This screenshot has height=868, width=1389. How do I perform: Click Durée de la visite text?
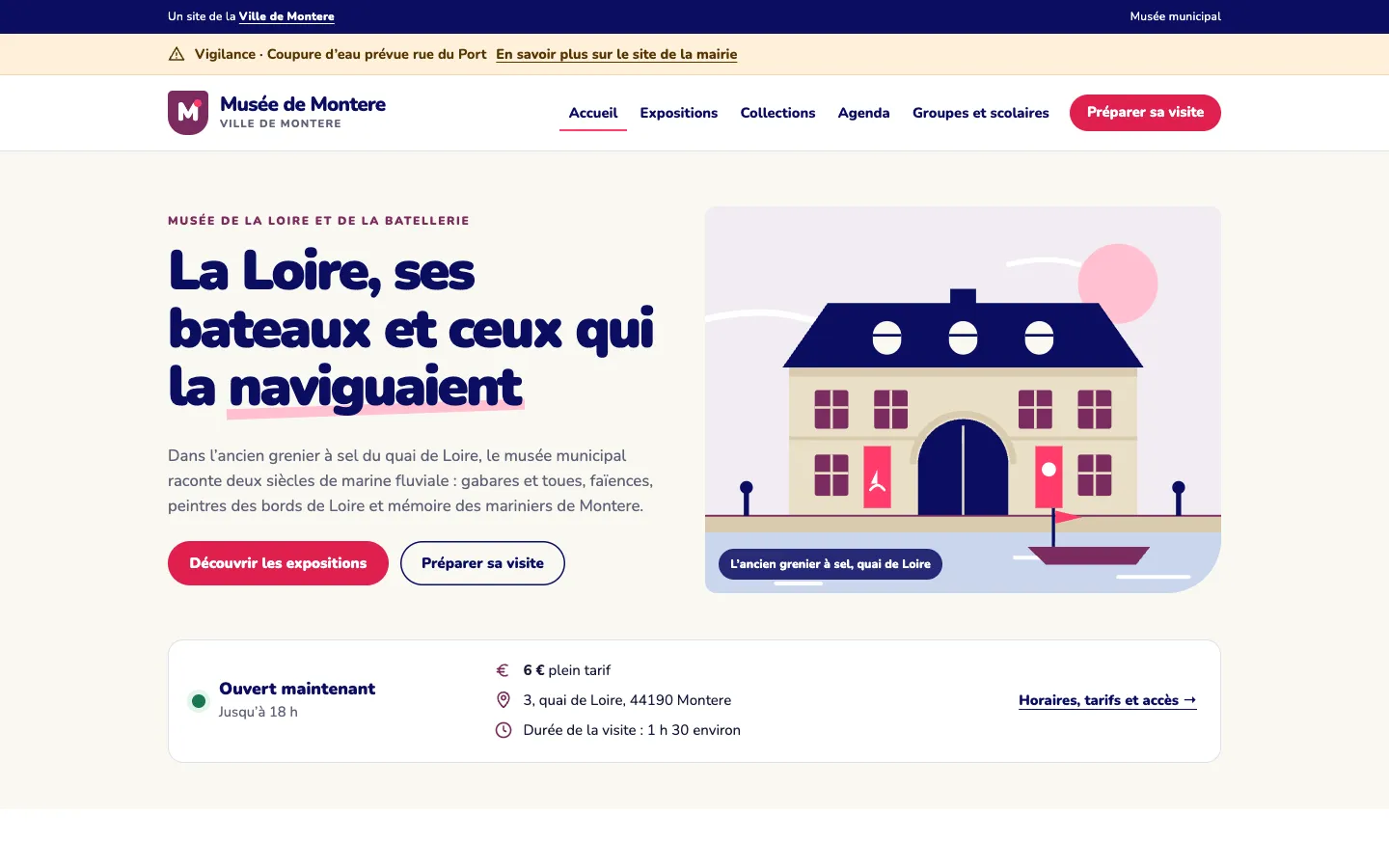[632, 730]
